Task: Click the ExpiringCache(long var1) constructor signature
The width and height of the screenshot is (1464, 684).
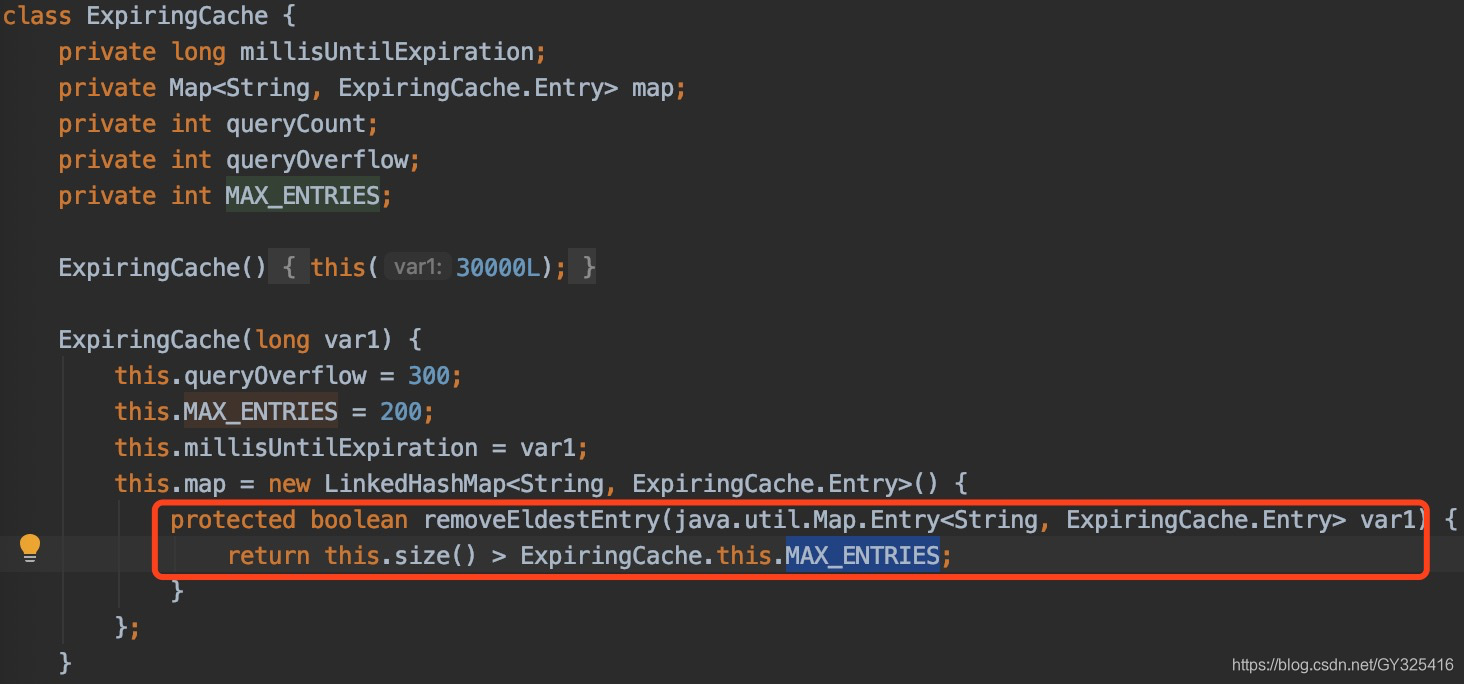Action: (x=240, y=340)
